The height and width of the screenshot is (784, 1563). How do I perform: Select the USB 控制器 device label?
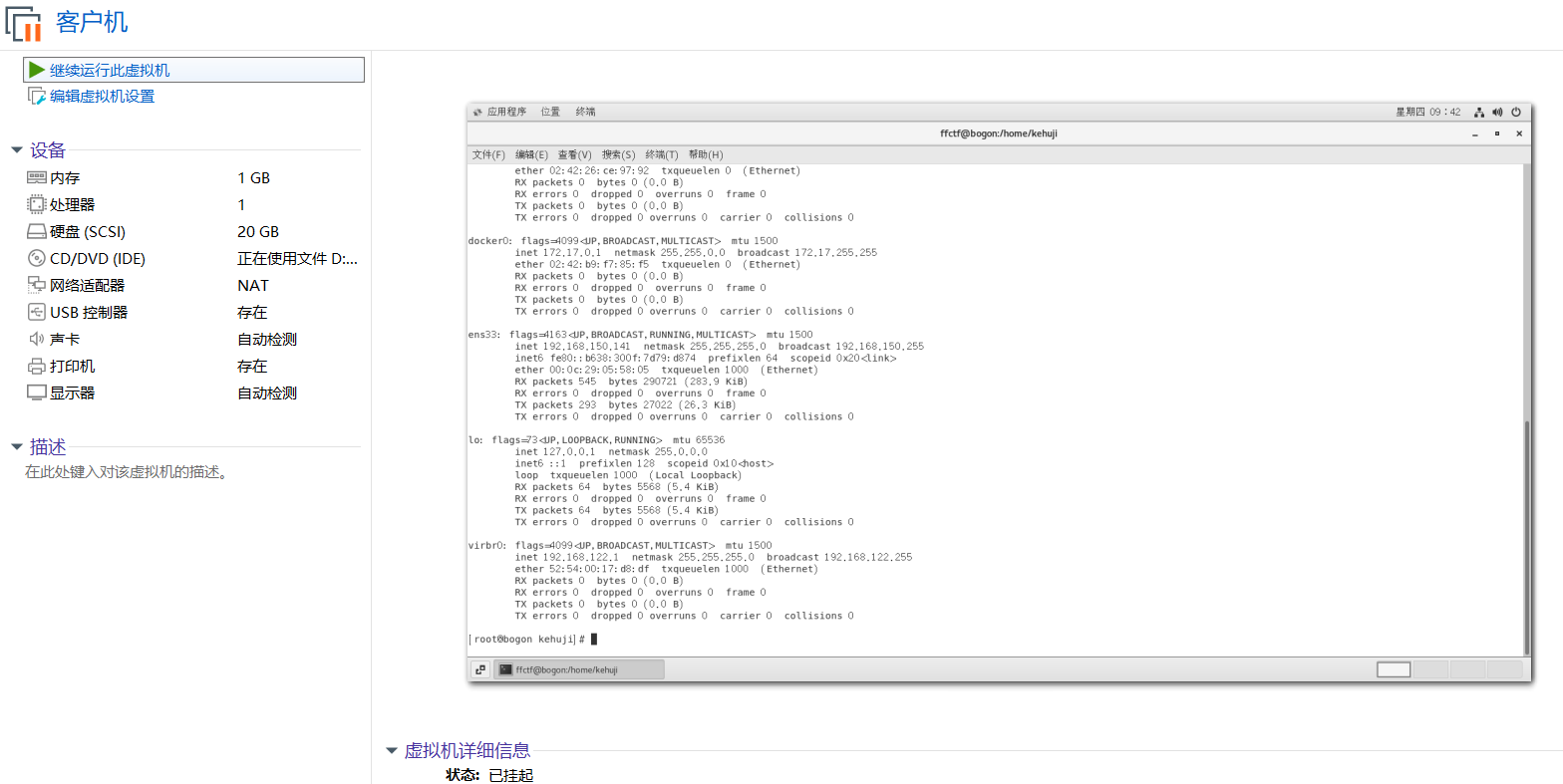pyautogui.click(x=89, y=312)
